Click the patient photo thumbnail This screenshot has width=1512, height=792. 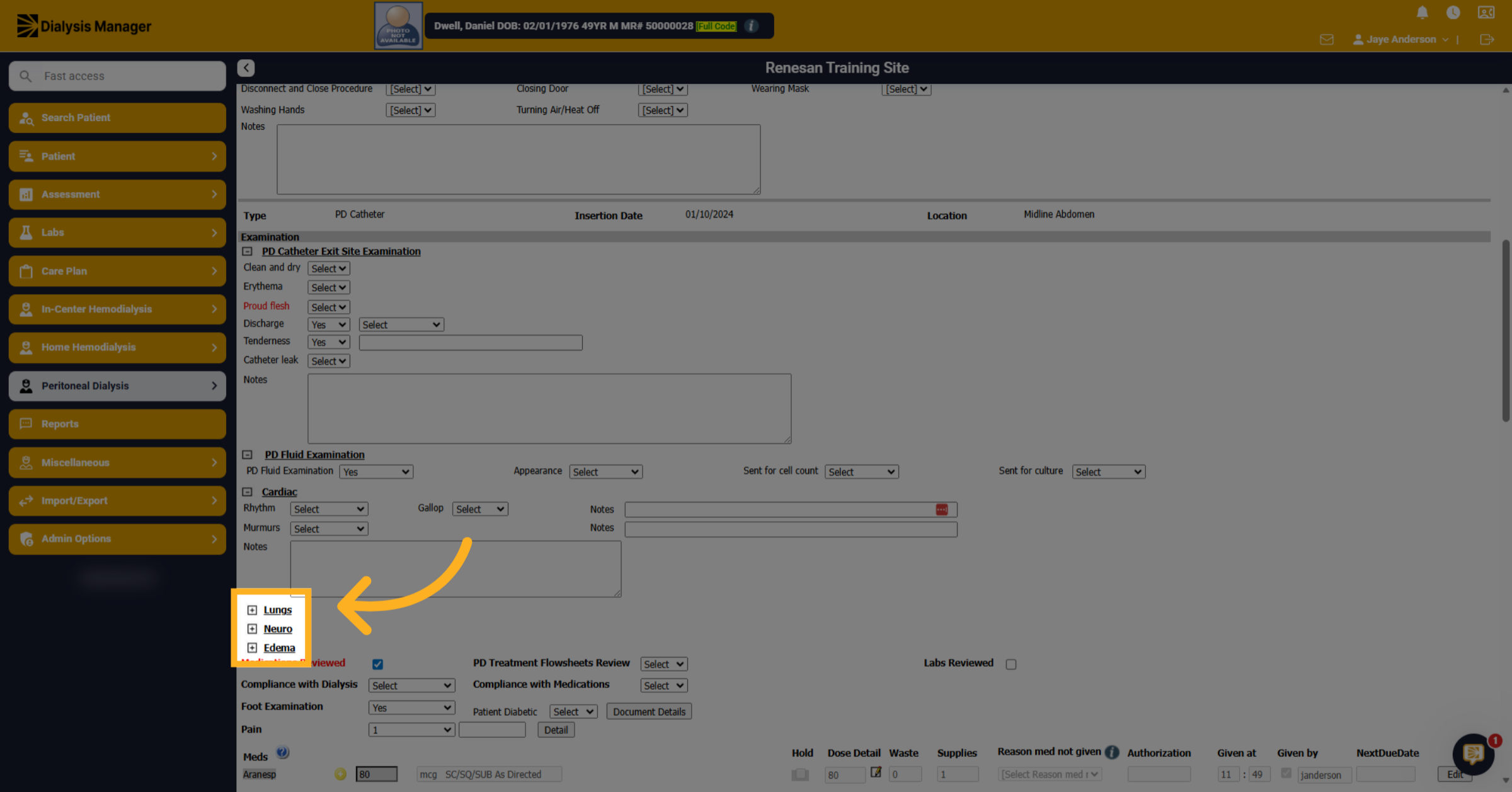398,26
